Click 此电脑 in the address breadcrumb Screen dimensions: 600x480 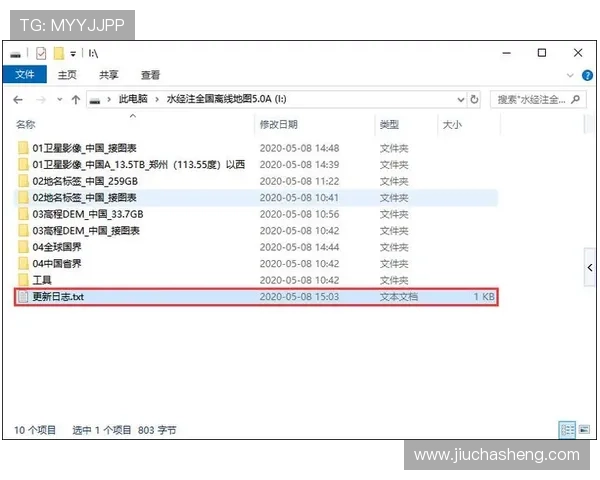click(133, 99)
